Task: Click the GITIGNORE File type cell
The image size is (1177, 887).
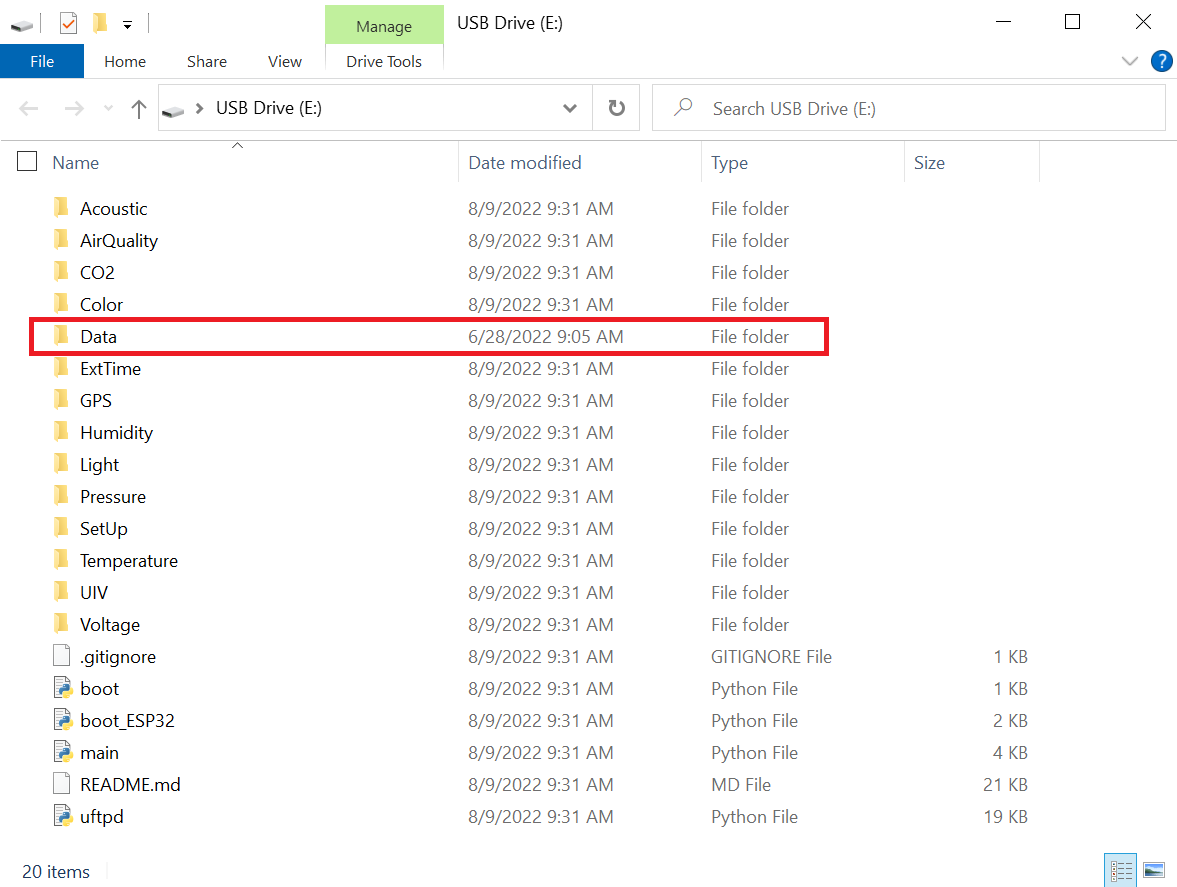Action: click(771, 657)
